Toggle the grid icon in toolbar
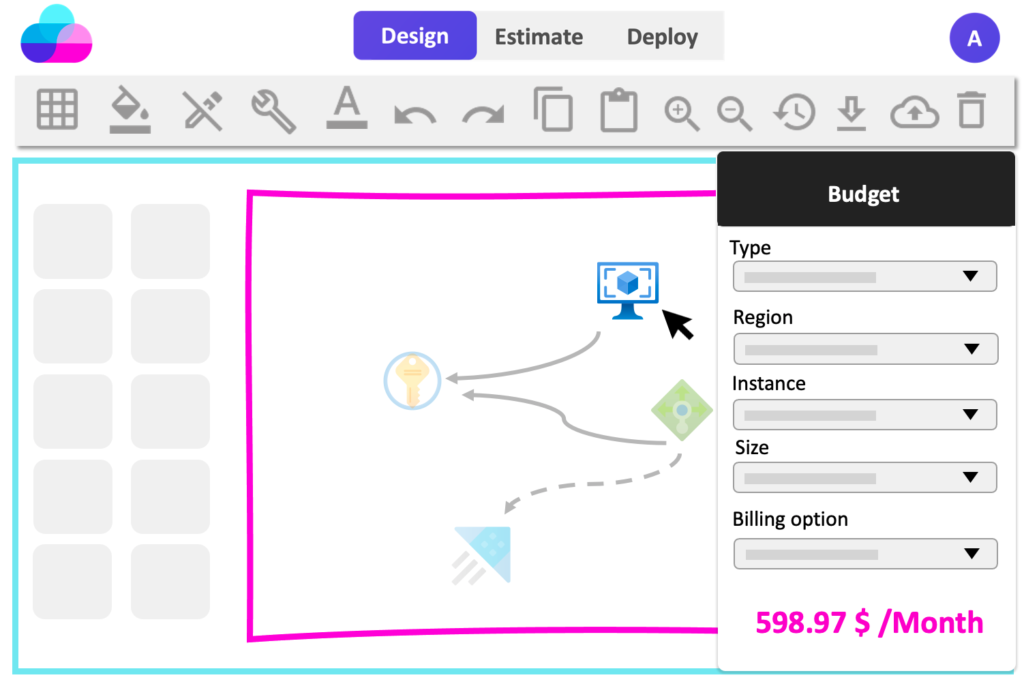 pos(57,109)
